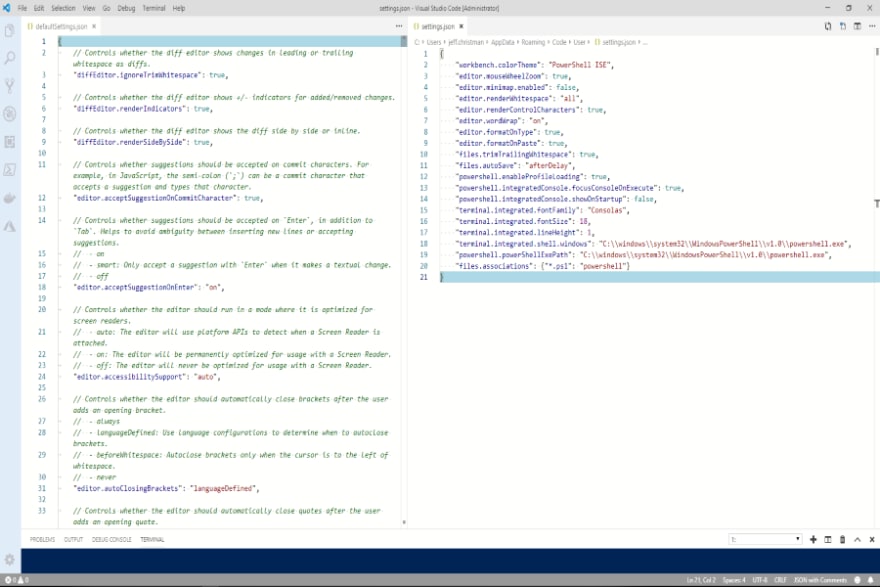880x587 pixels.
Task: Close the terminal panel
Action: [872, 539]
